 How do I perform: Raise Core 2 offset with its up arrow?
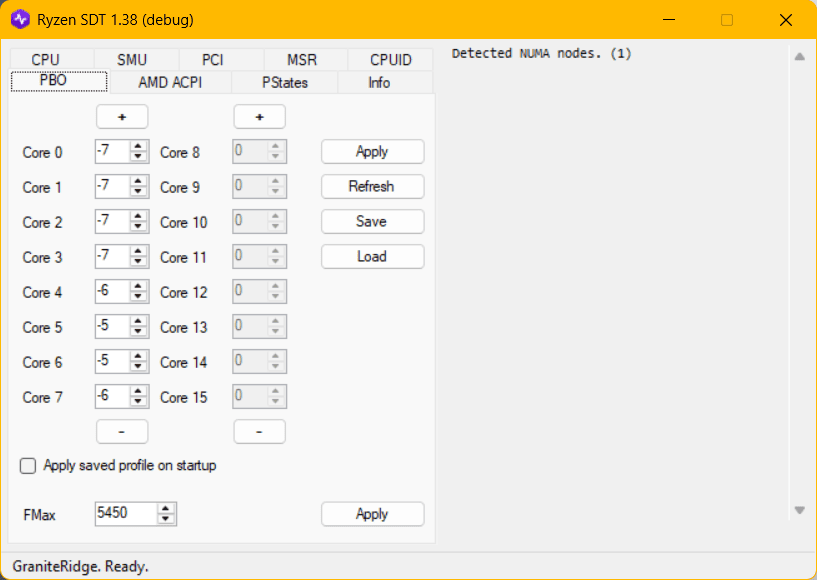point(138,216)
